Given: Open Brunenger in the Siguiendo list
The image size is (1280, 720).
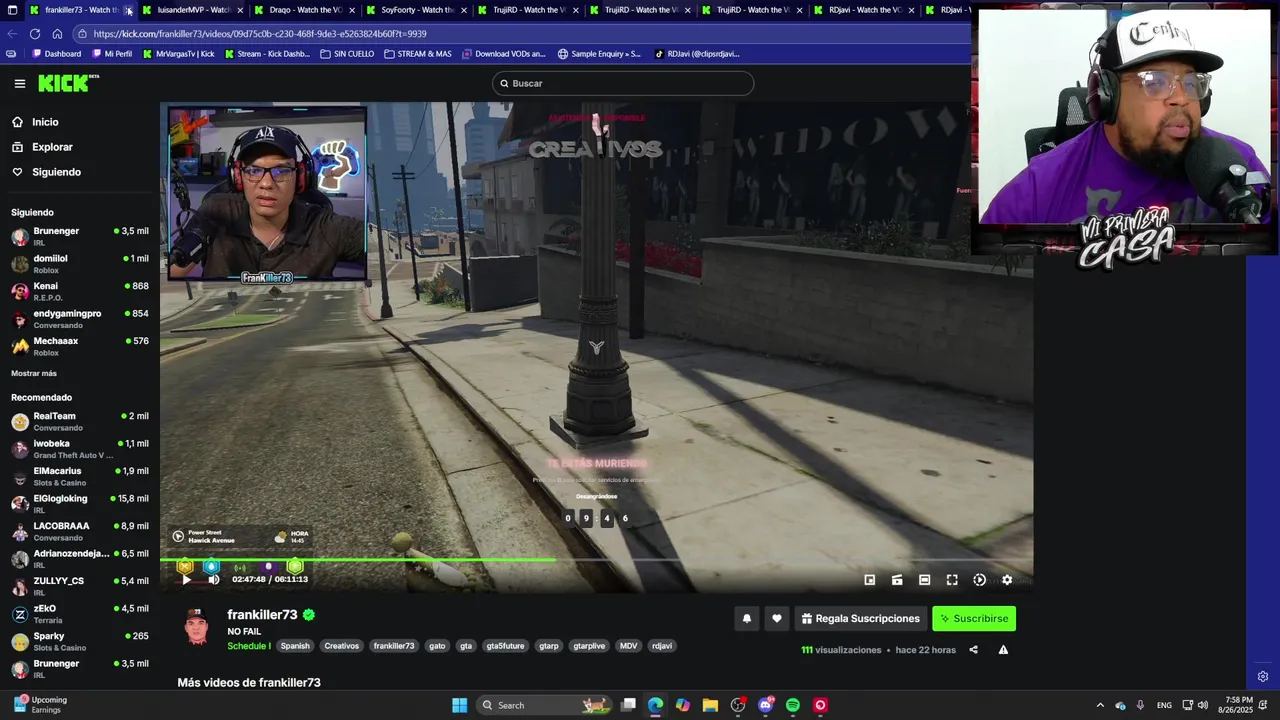Looking at the screenshot, I should (80, 236).
